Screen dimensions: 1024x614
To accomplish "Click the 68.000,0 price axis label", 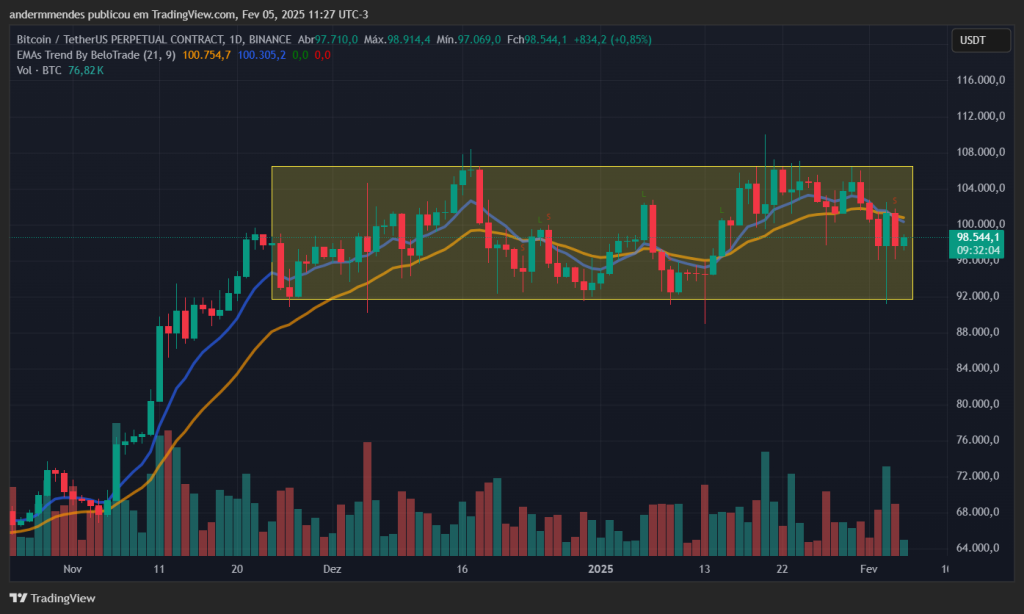I will tap(978, 511).
